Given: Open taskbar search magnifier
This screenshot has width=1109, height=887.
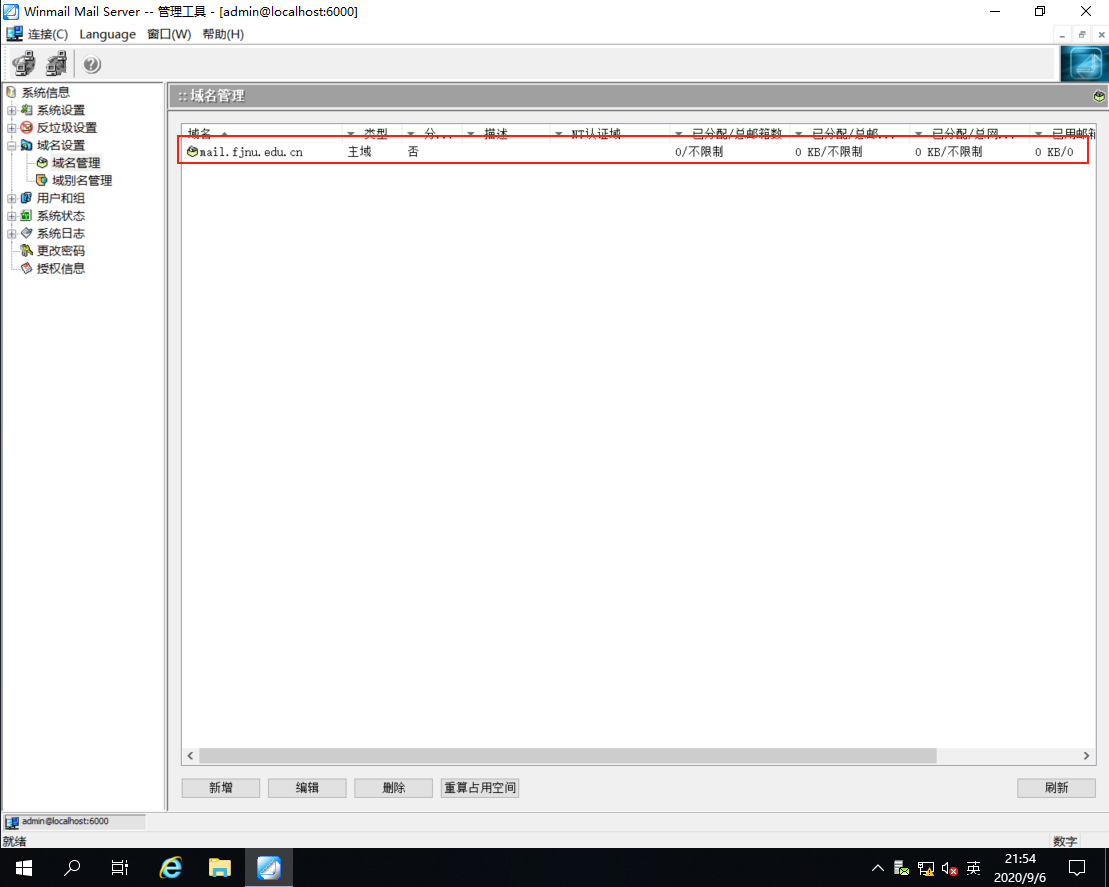Looking at the screenshot, I should (x=71, y=867).
